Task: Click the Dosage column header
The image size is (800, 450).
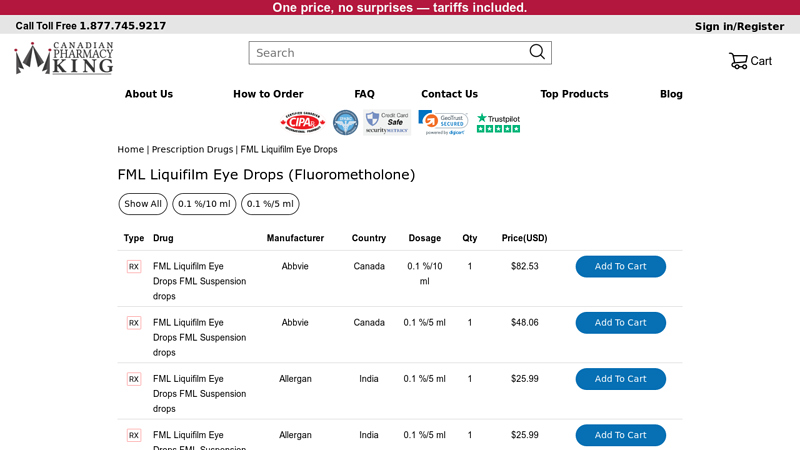Action: pyautogui.click(x=424, y=238)
